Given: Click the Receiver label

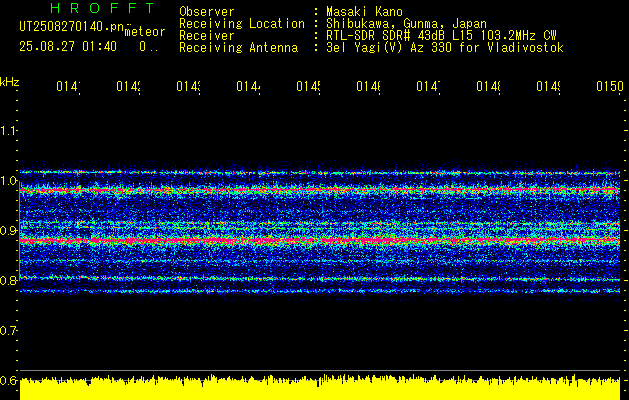Looking at the screenshot, I should 207,36.
